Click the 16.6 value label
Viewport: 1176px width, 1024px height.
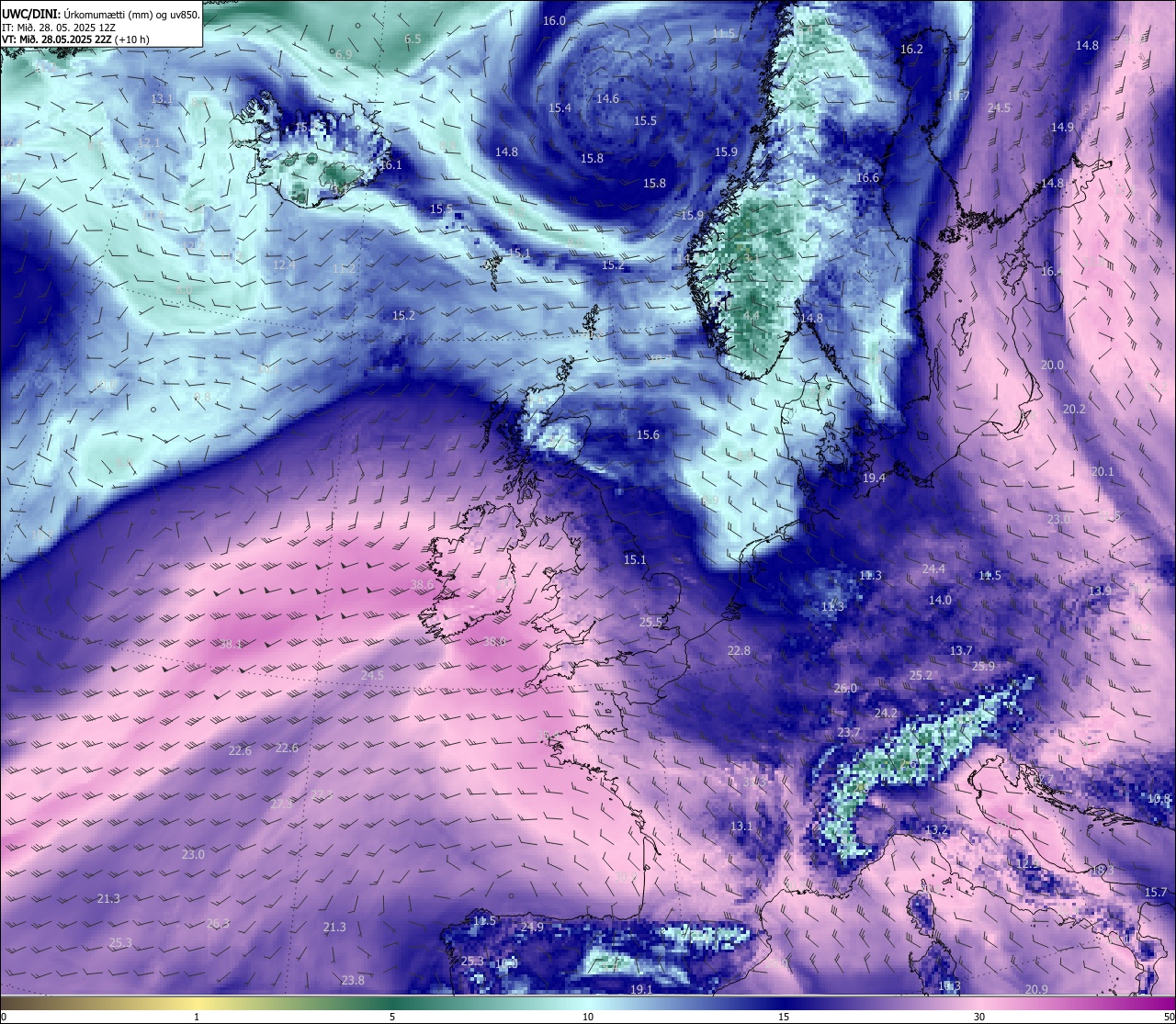point(867,178)
